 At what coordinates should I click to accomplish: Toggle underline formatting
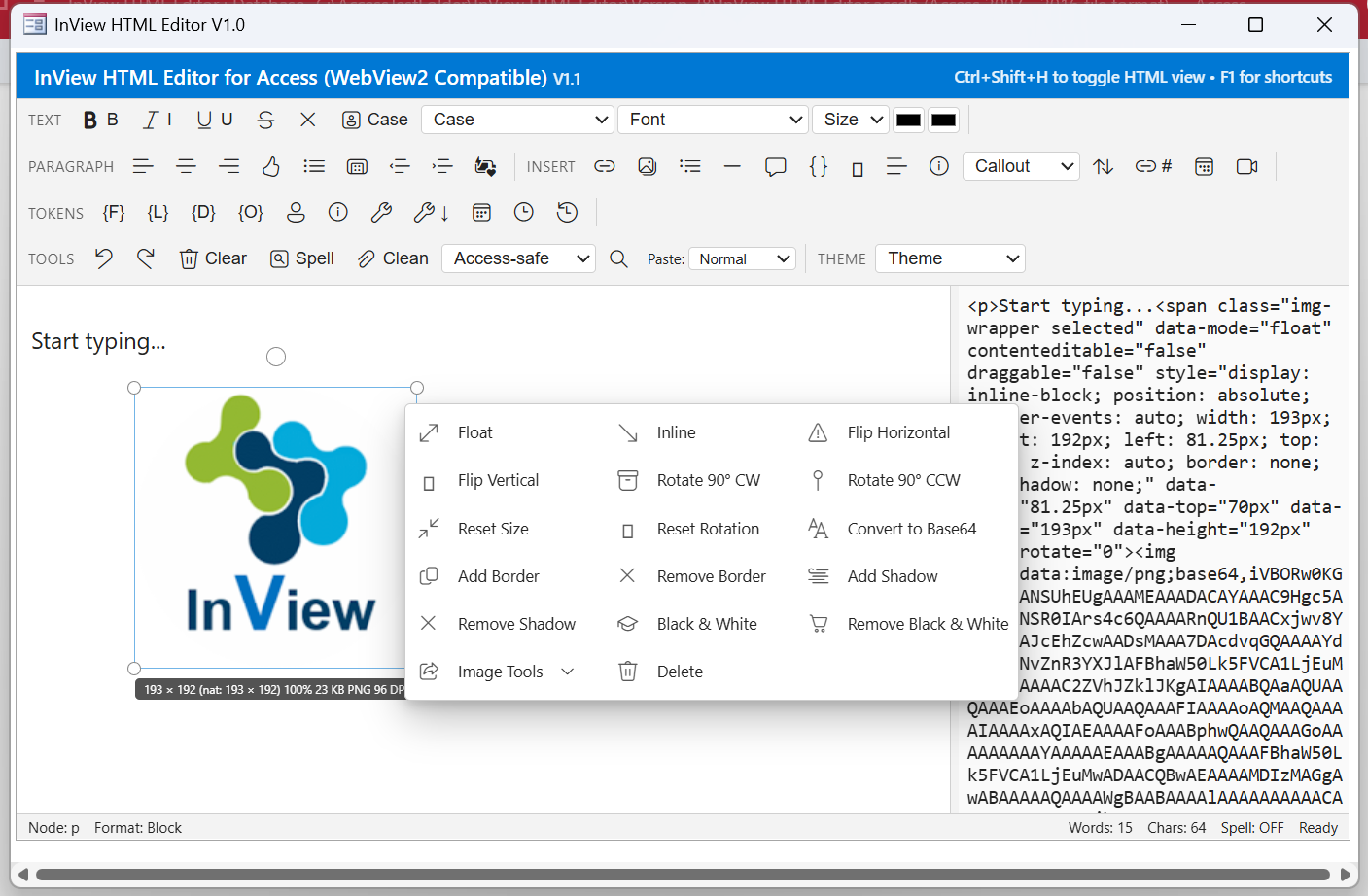215,120
